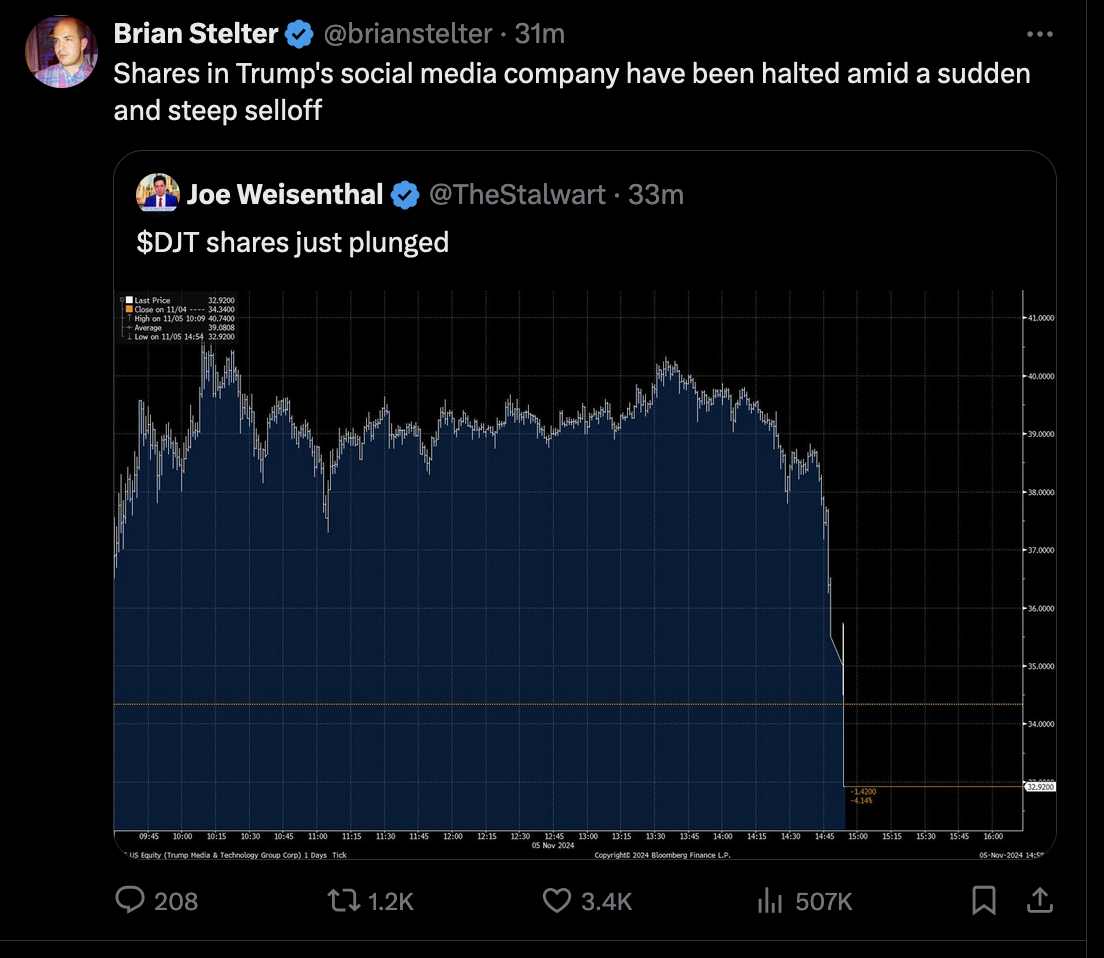
Task: Open Joe Weisenthal's display name
Action: (285, 194)
